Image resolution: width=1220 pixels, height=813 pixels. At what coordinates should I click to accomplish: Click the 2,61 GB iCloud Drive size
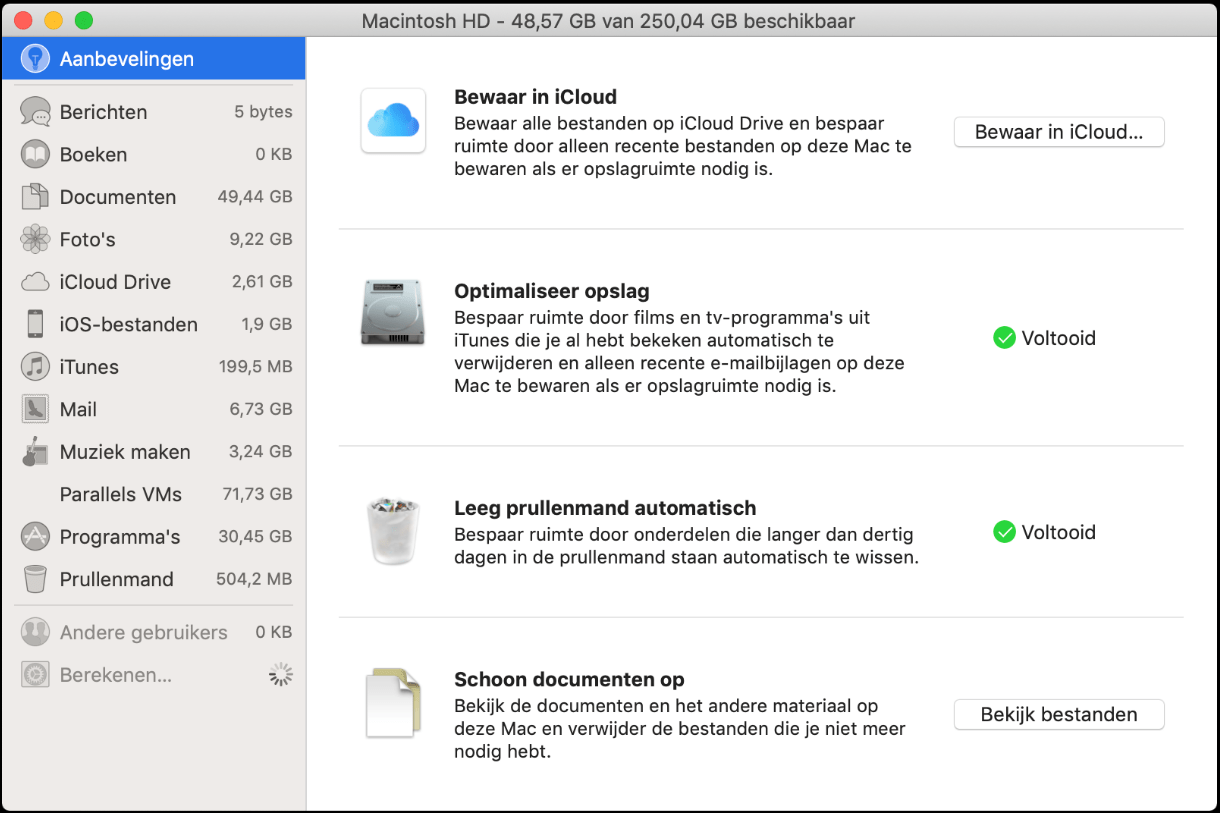pyautogui.click(x=262, y=282)
